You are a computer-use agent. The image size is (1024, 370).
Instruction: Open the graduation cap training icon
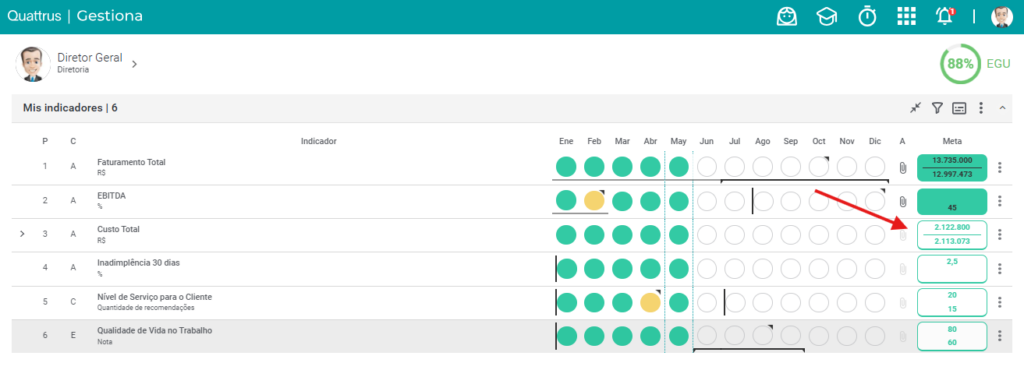[827, 16]
